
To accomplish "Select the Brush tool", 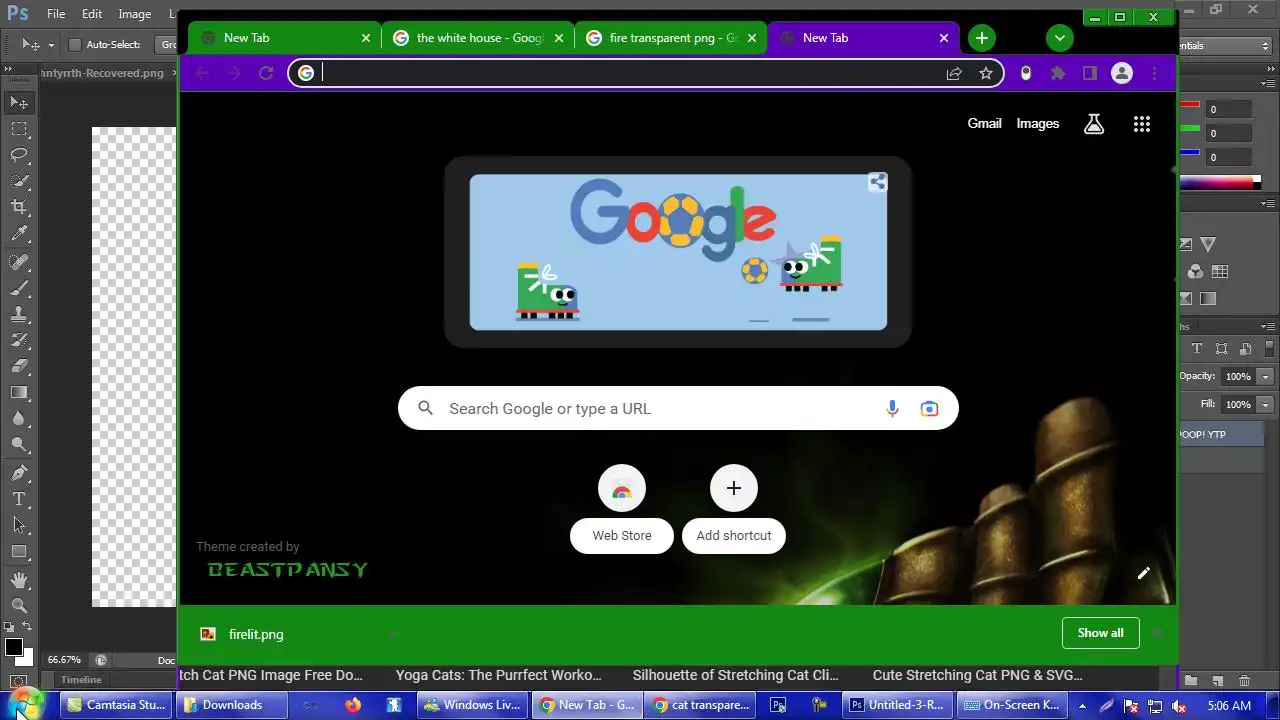I will tap(19, 288).
